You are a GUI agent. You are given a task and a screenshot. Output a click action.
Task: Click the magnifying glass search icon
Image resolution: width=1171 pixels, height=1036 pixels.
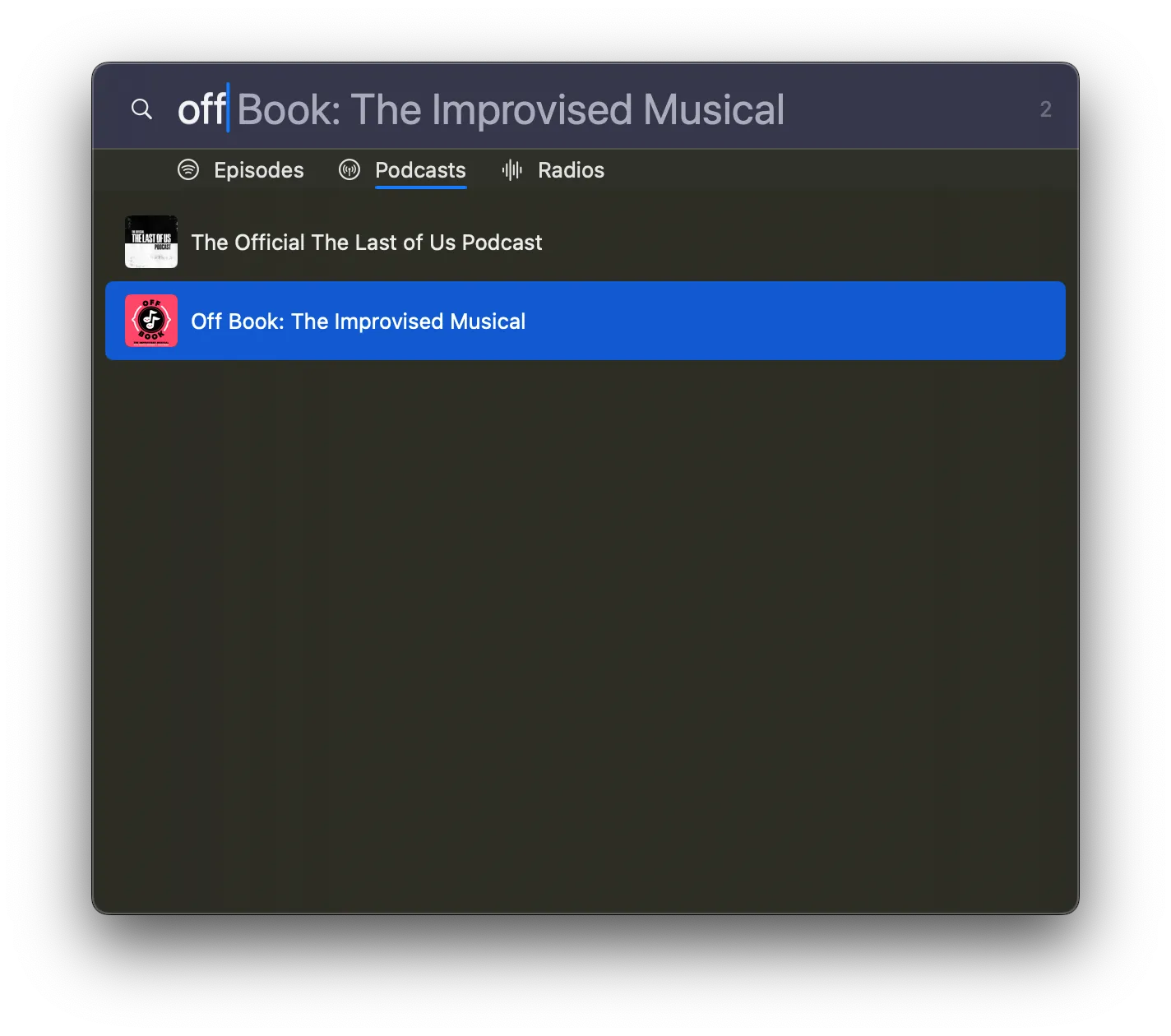coord(141,109)
